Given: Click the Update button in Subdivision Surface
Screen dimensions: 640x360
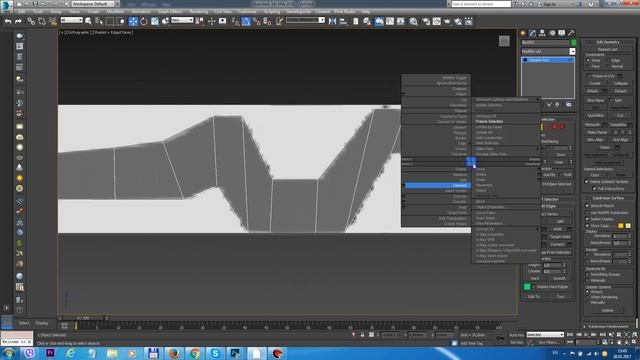Looking at the screenshot, I should (x=607, y=310).
